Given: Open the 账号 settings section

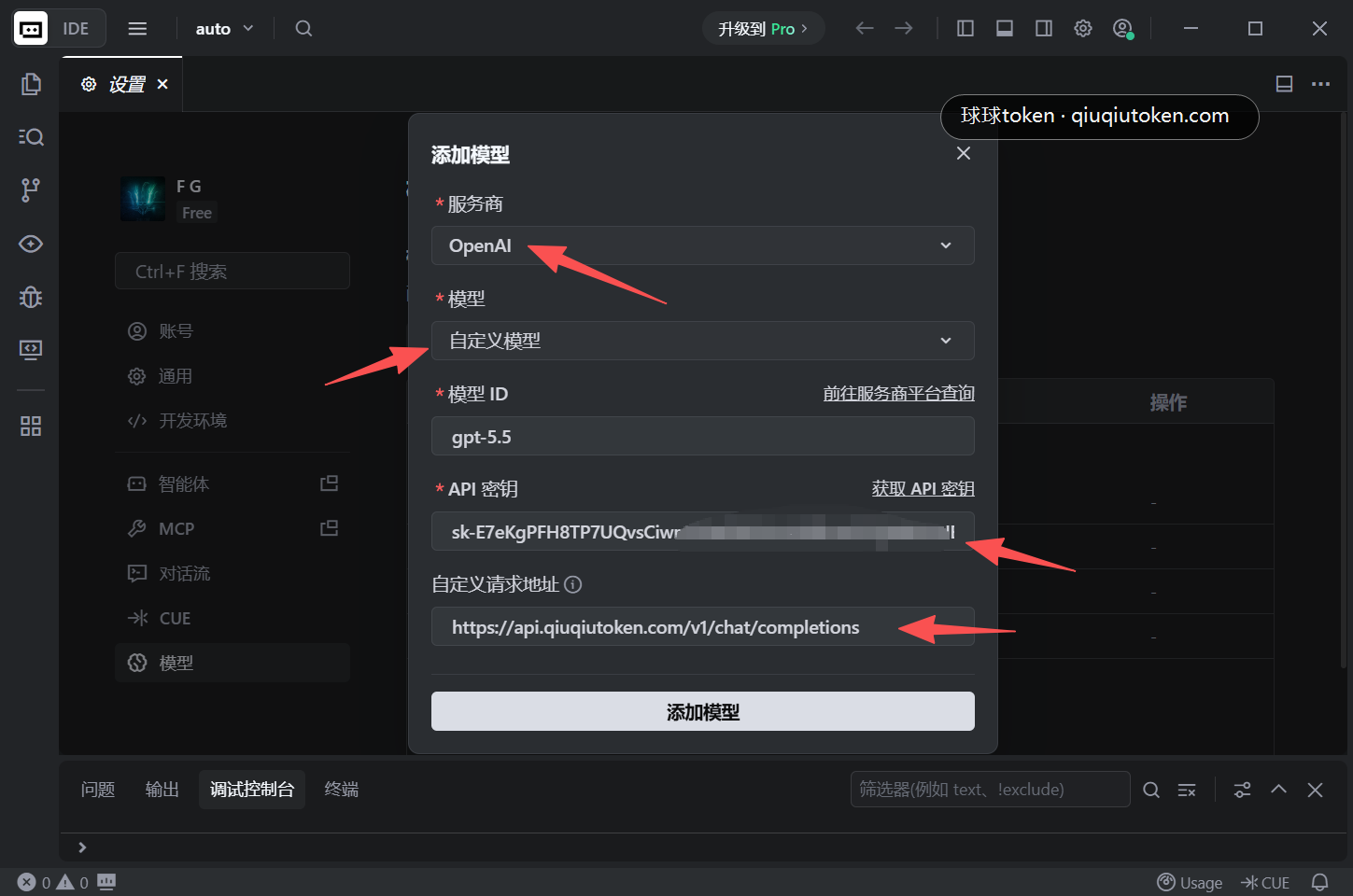Looking at the screenshot, I should [x=233, y=331].
